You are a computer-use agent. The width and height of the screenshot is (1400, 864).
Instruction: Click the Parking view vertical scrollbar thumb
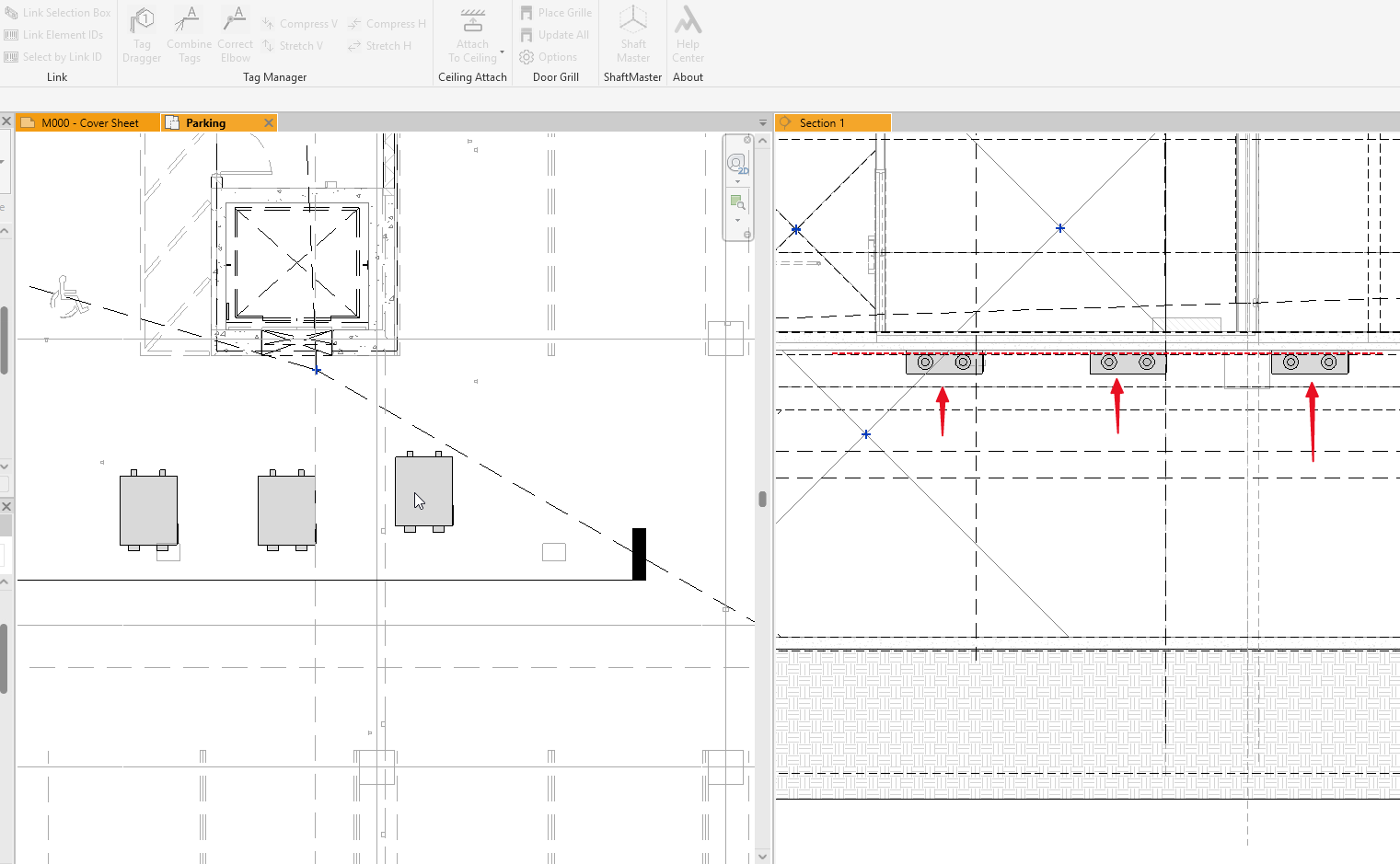coord(762,499)
